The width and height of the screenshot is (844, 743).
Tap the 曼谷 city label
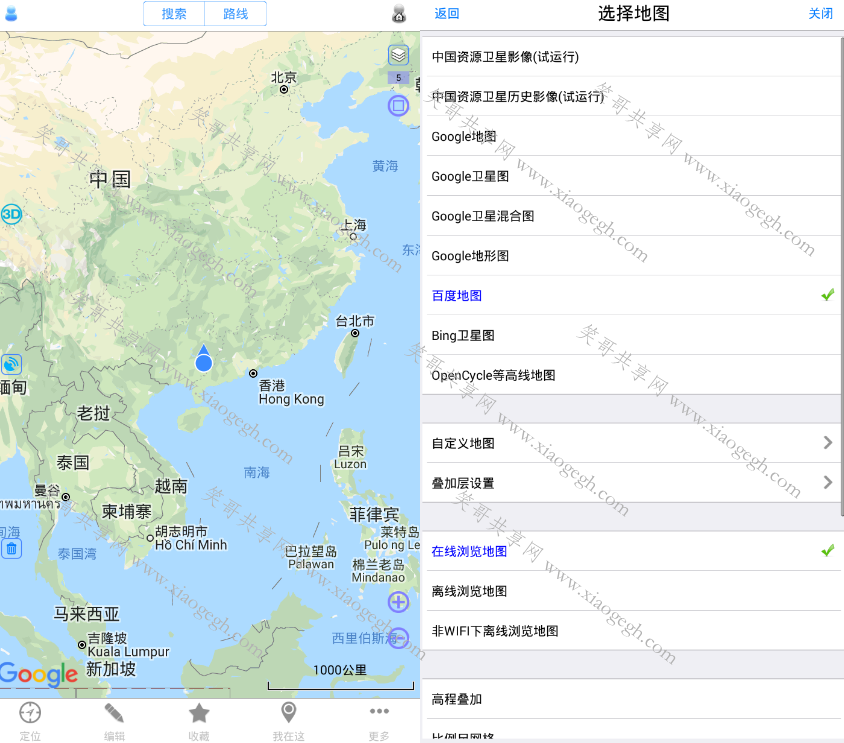(47, 490)
